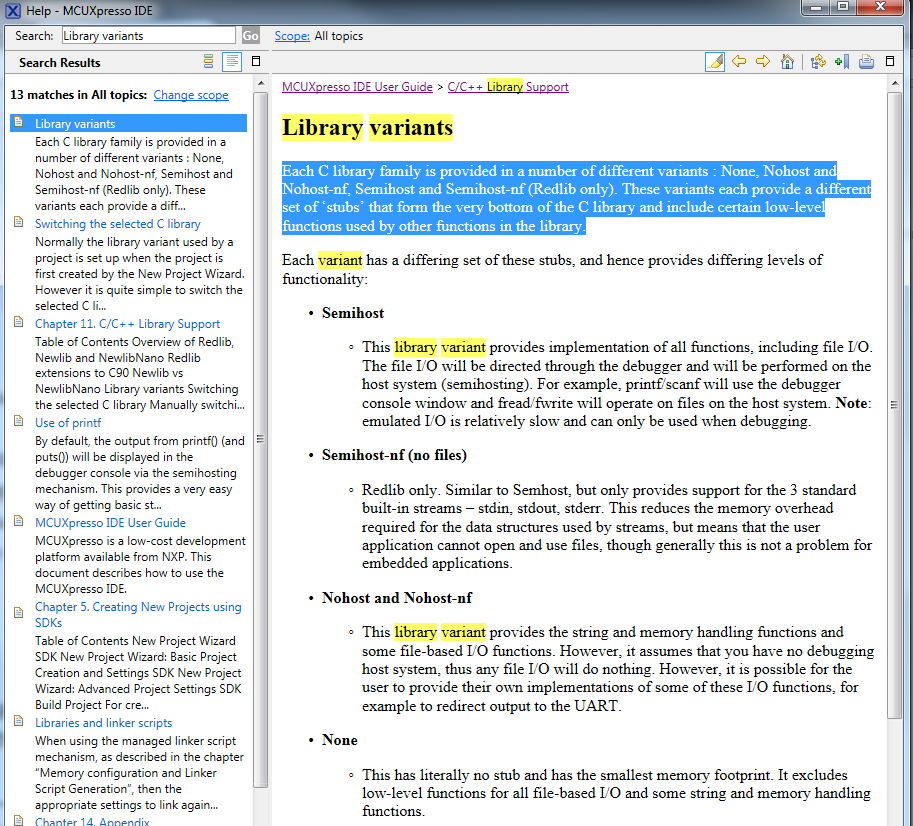Open Switching the selected C library result
913x826 pixels.
click(x=118, y=224)
